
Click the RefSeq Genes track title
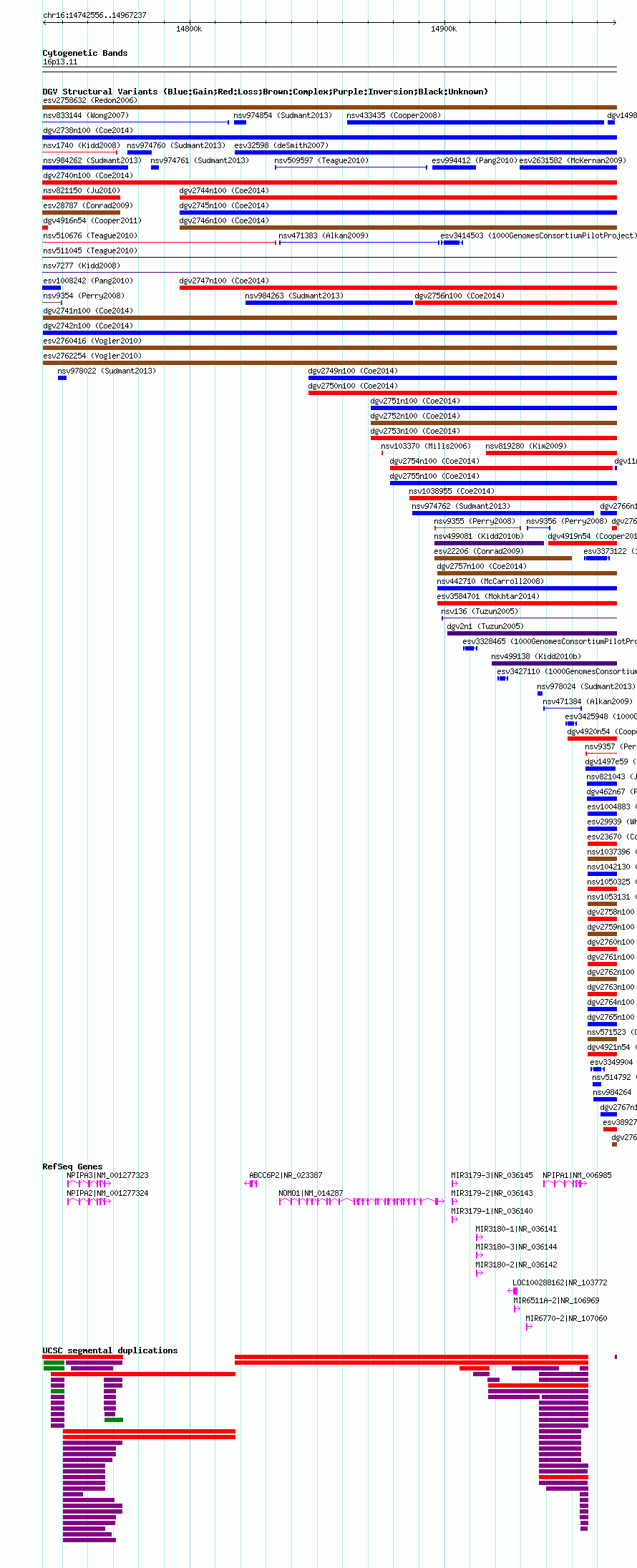pyautogui.click(x=72, y=1167)
